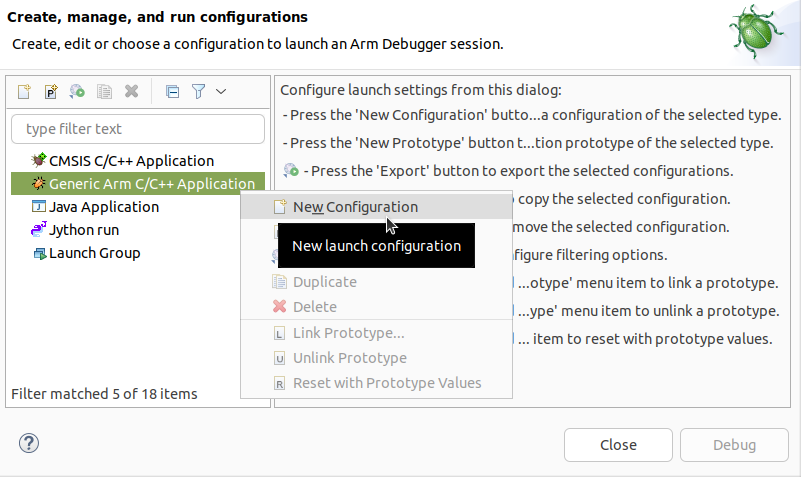Click the New Prototype toolbar icon
This screenshot has width=801, height=477.
51,92
